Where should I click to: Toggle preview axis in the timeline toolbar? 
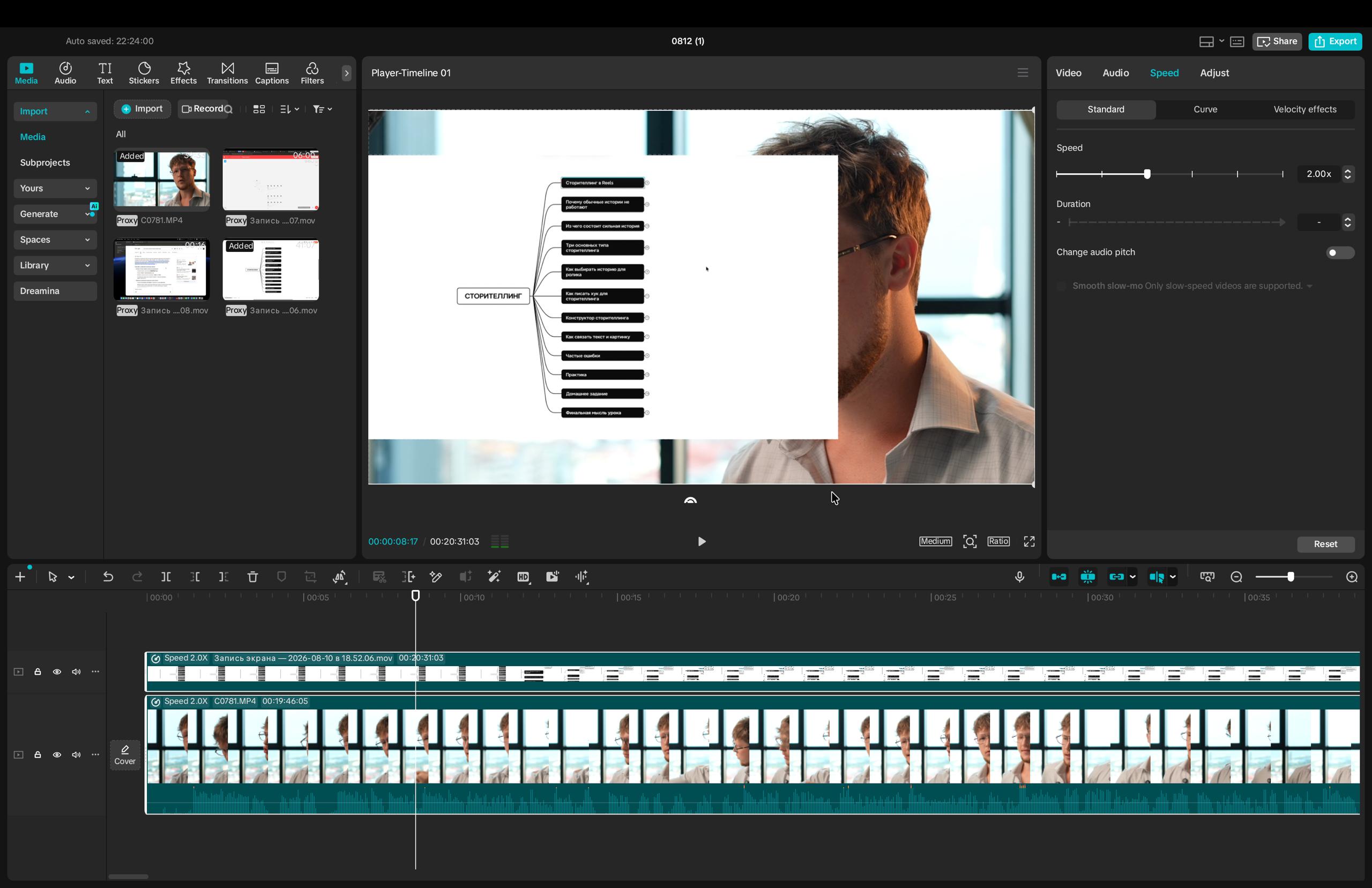[1157, 577]
